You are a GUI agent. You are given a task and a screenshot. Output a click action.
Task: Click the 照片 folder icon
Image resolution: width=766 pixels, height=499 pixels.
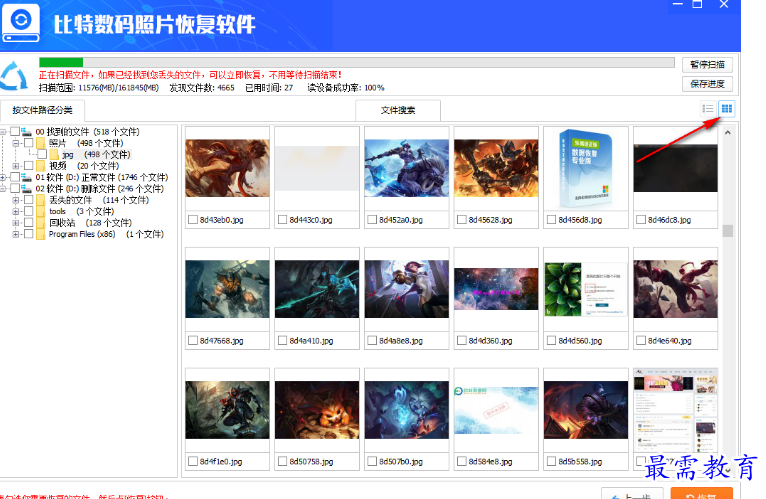41,143
